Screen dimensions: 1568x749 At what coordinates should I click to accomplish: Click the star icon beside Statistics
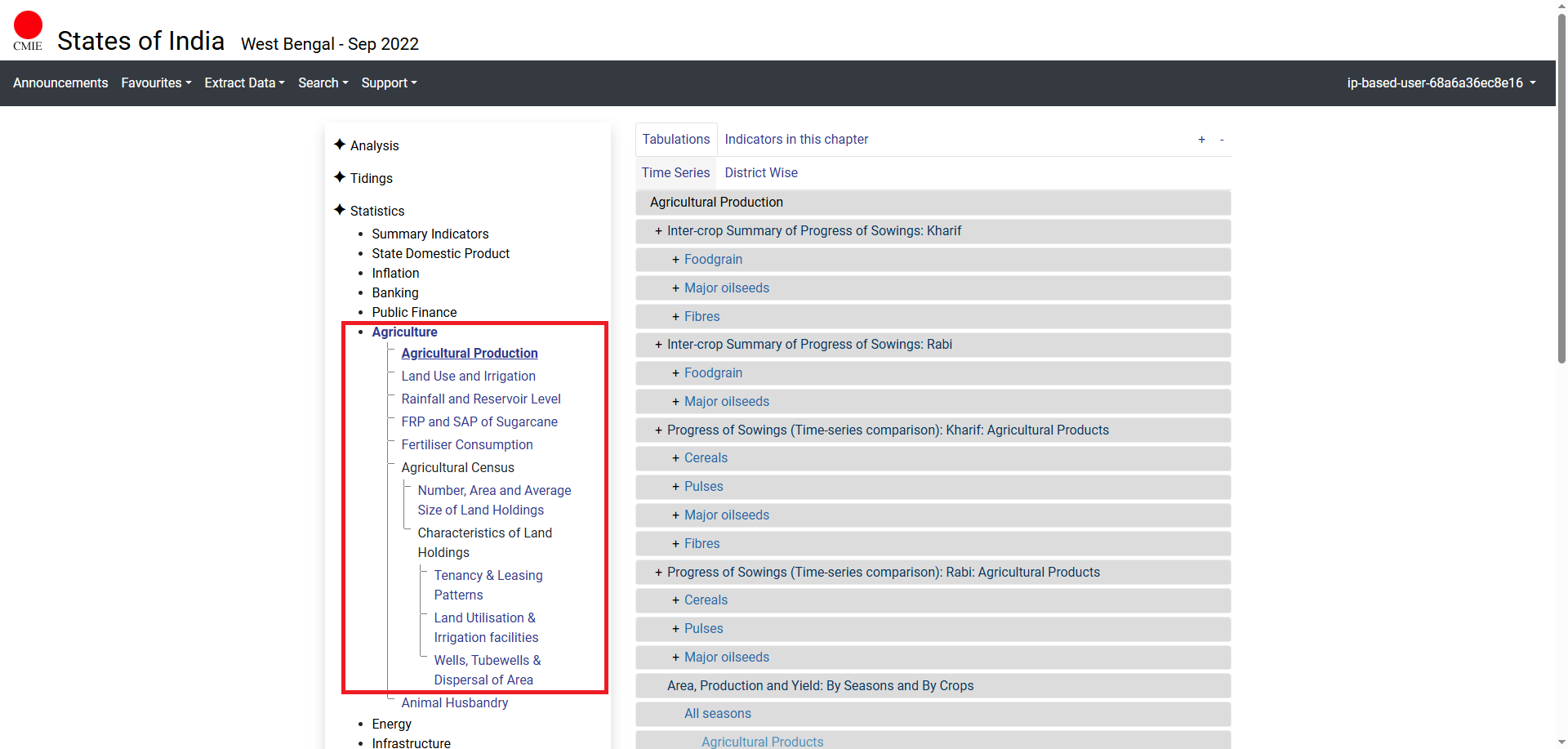(x=340, y=210)
